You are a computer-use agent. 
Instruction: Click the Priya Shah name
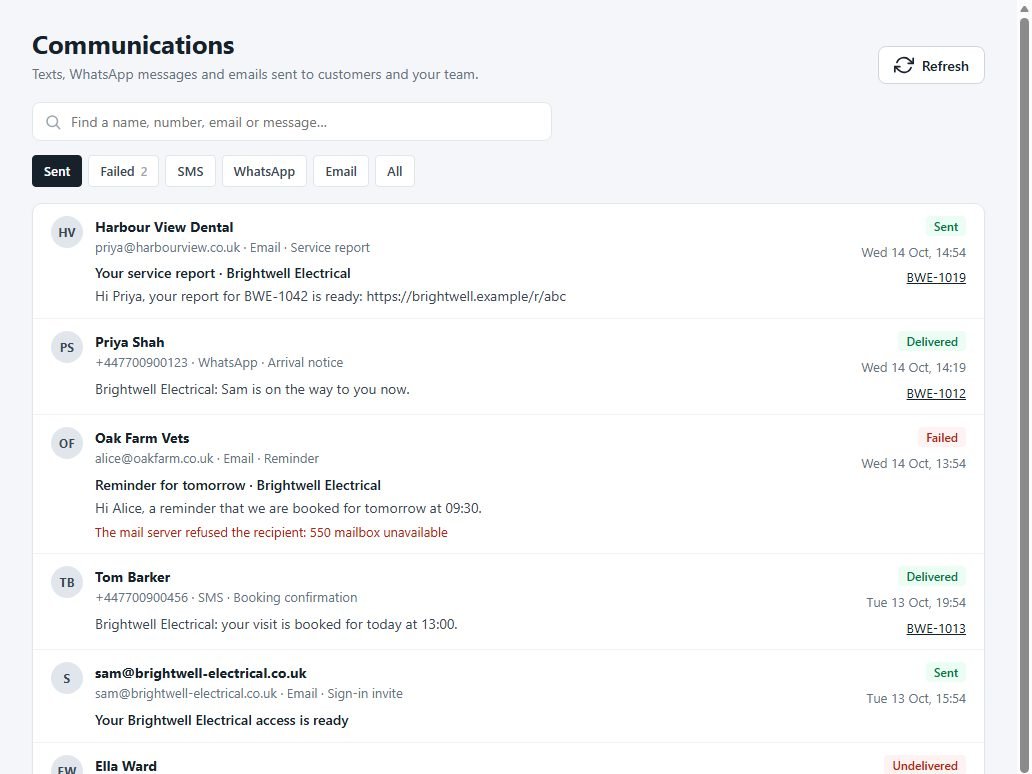pyautogui.click(x=130, y=342)
